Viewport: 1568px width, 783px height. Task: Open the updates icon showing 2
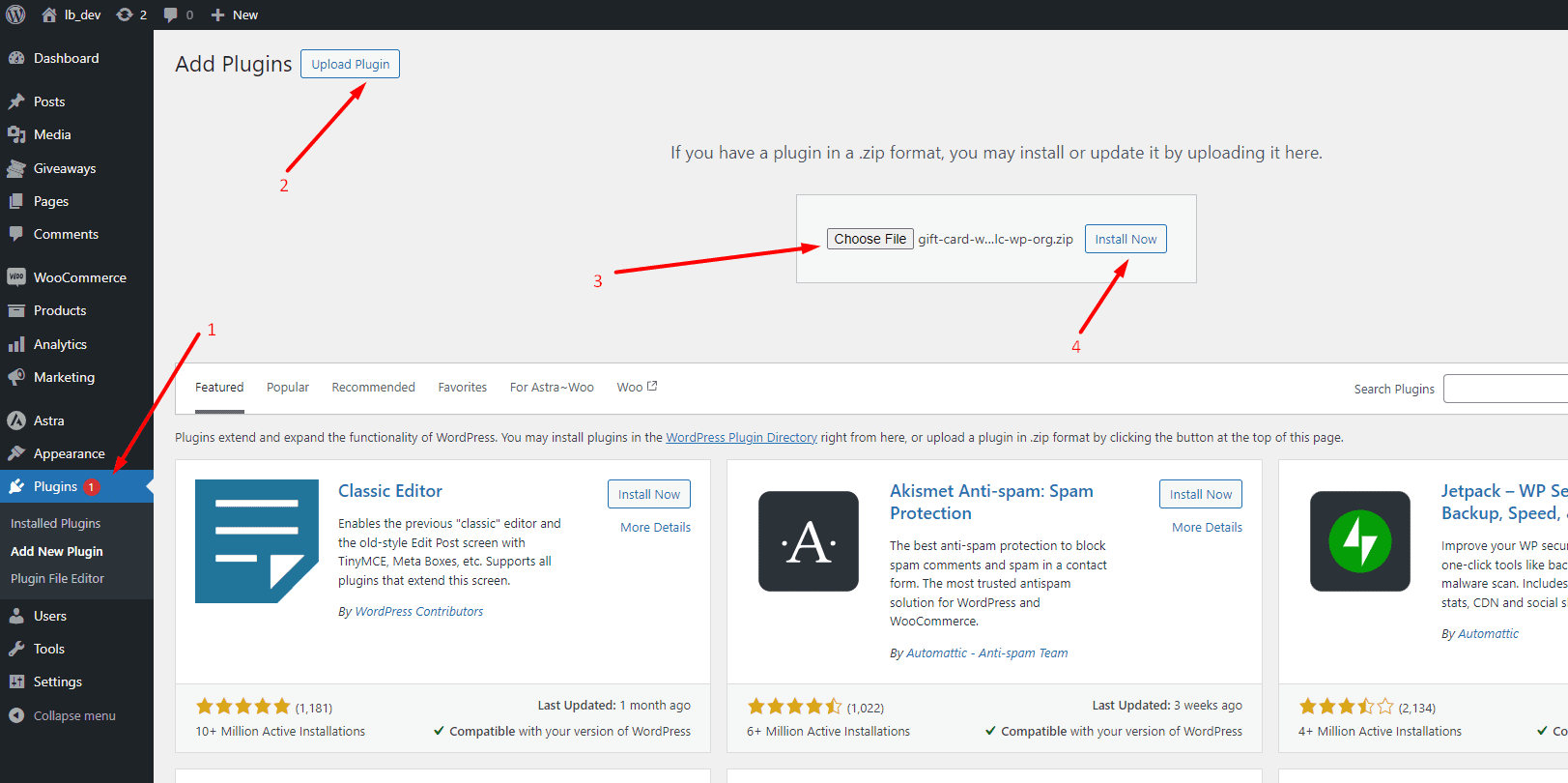pos(125,14)
